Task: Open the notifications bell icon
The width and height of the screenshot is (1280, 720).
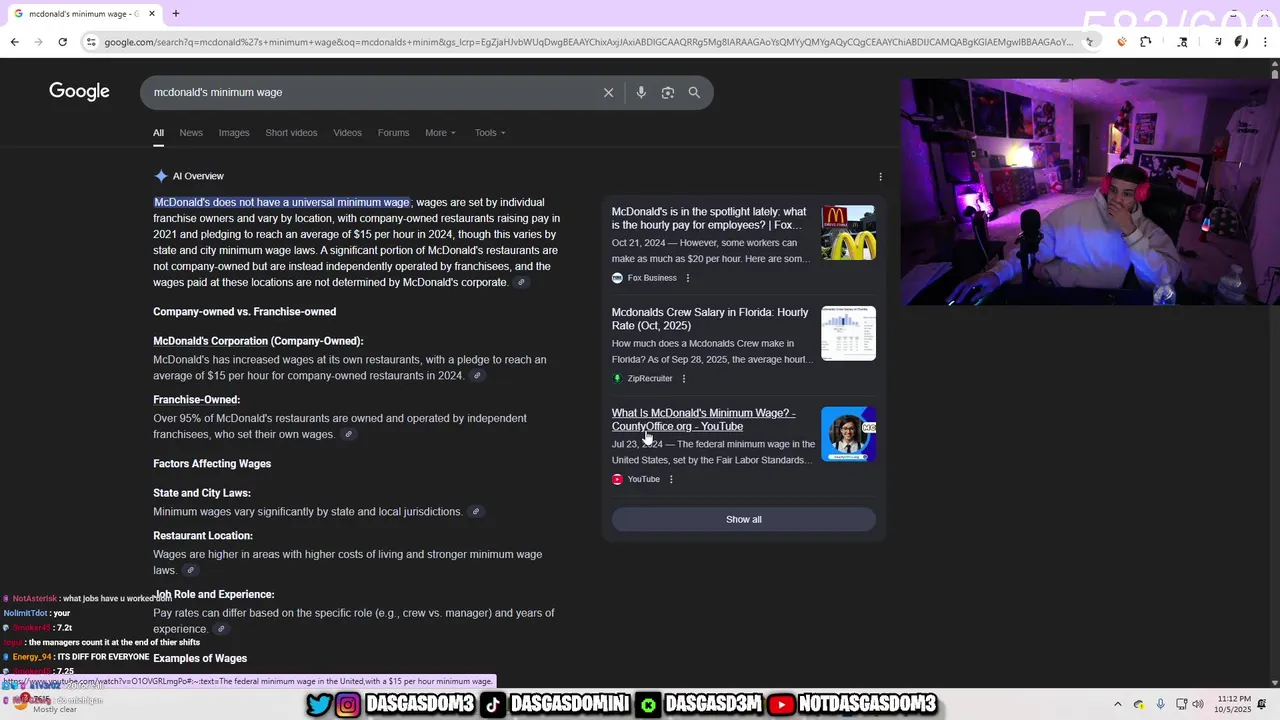Action: [1262, 704]
